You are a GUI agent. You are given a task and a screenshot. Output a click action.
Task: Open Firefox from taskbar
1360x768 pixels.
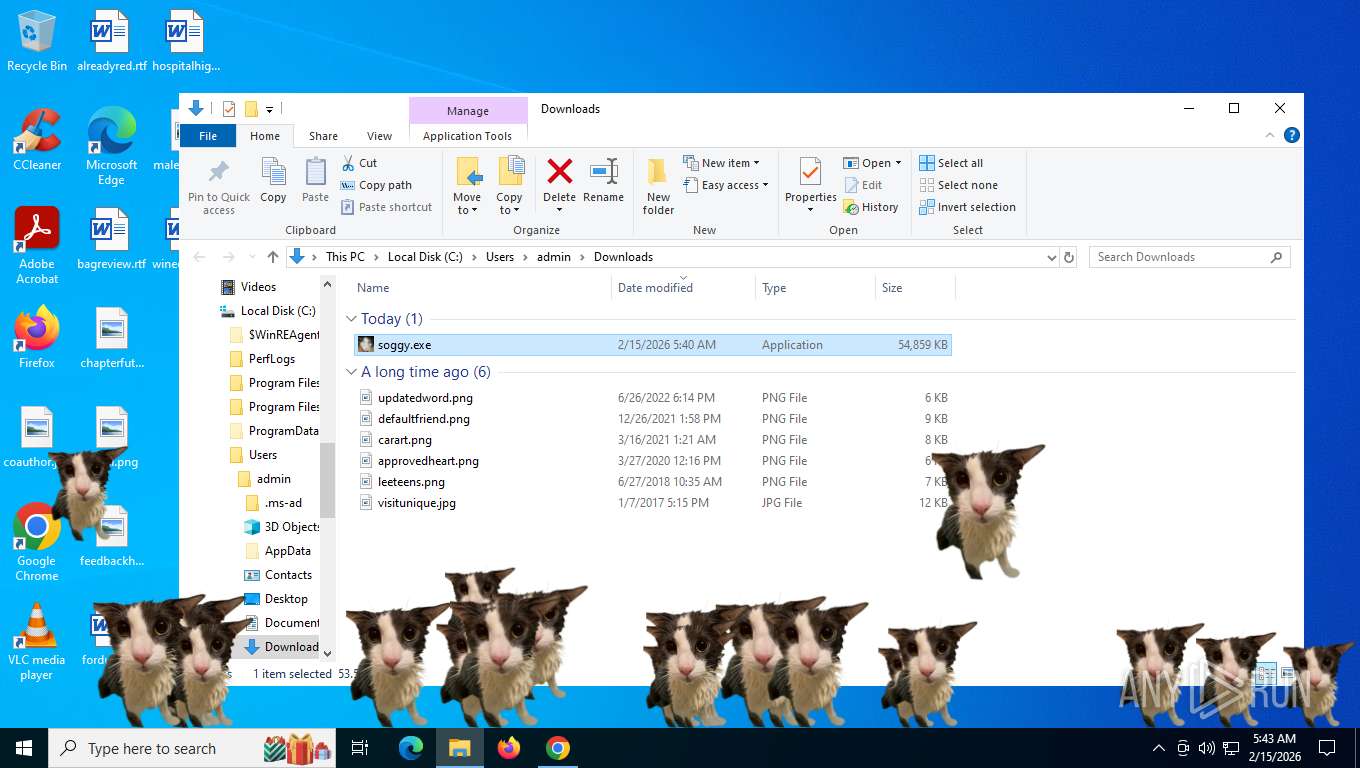pos(509,748)
